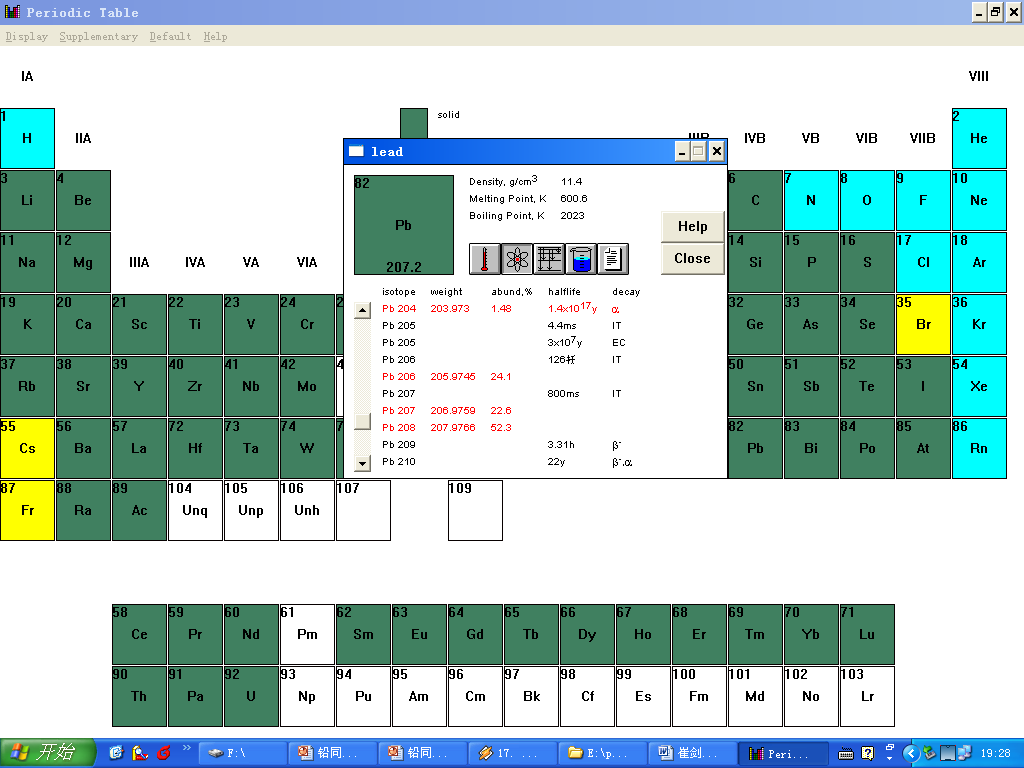Click the help question mark taskbar icon
Viewport: 1024px width, 768px height.
point(867,754)
